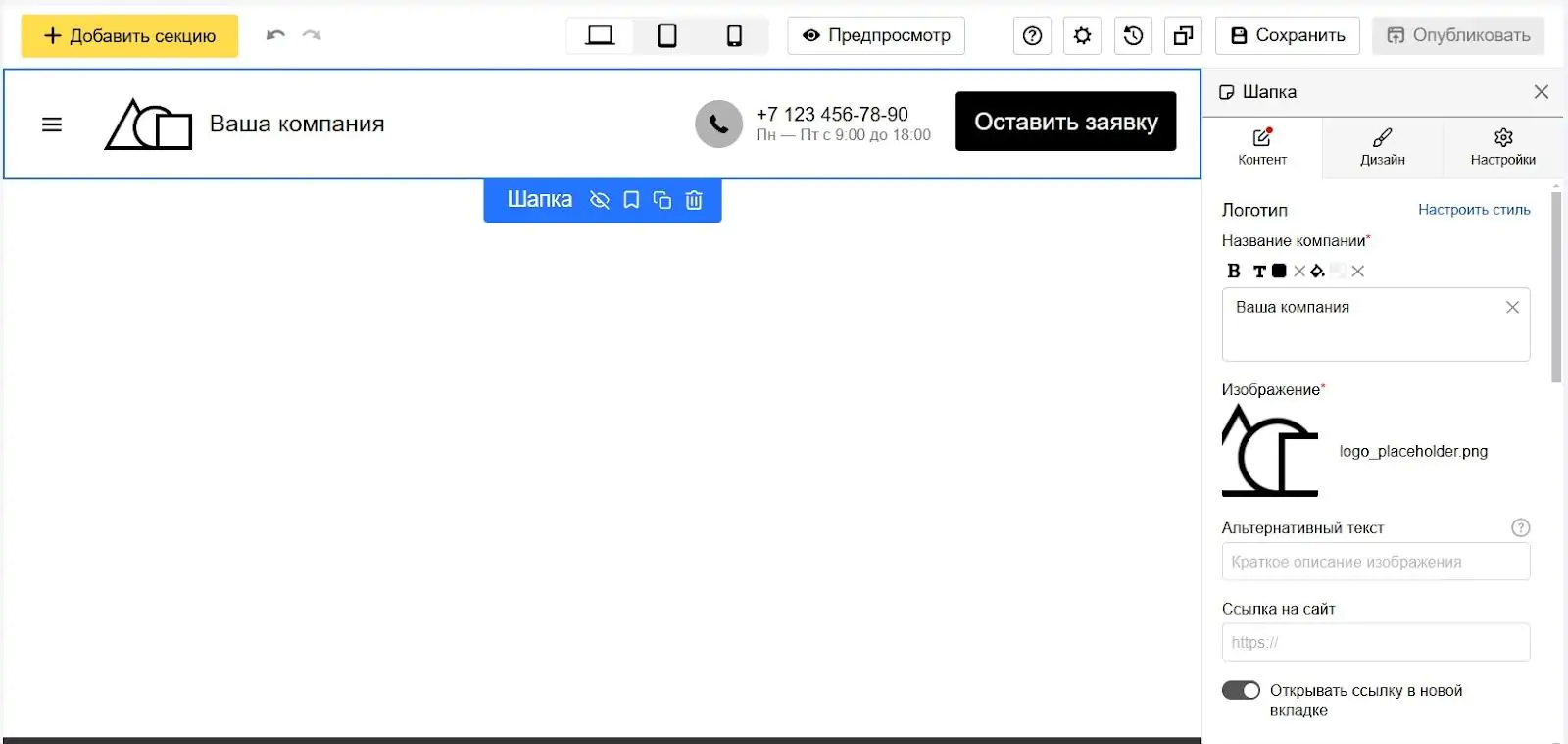Redo the last action
1568x744 pixels.
(312, 35)
